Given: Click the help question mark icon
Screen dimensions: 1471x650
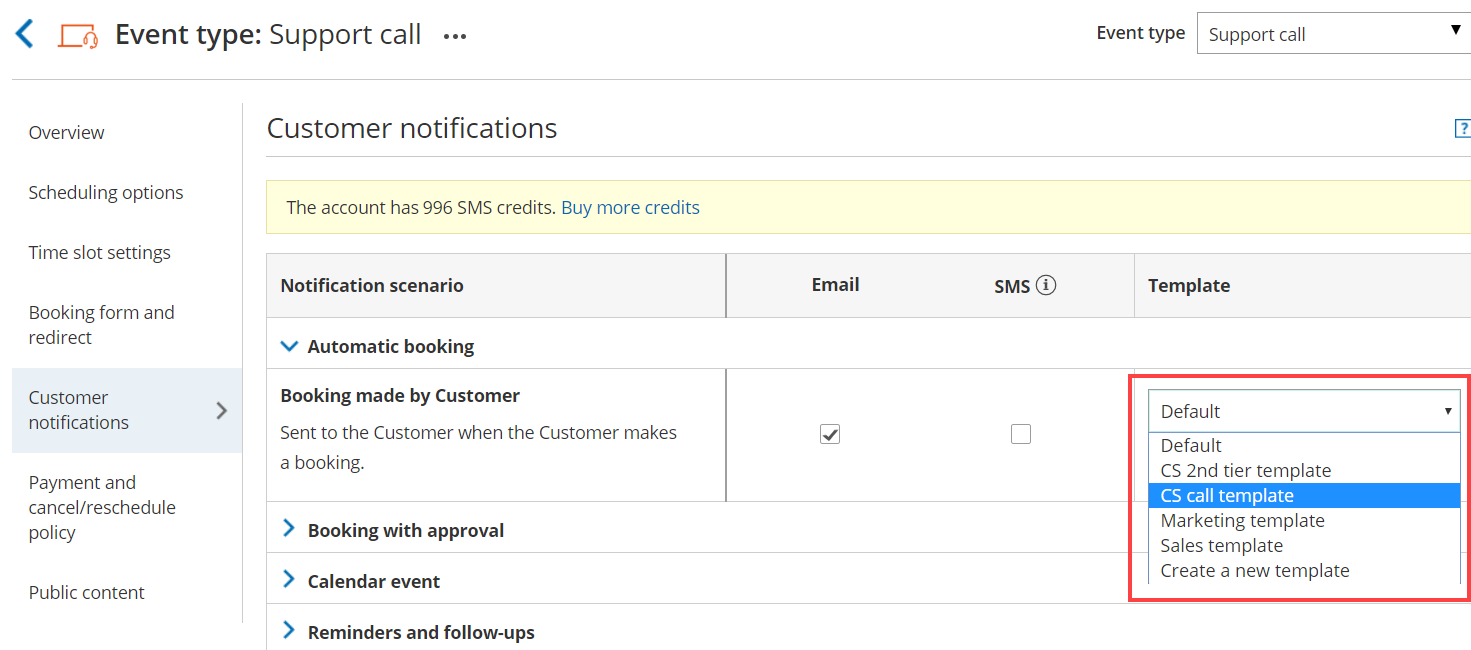Looking at the screenshot, I should tap(1462, 129).
